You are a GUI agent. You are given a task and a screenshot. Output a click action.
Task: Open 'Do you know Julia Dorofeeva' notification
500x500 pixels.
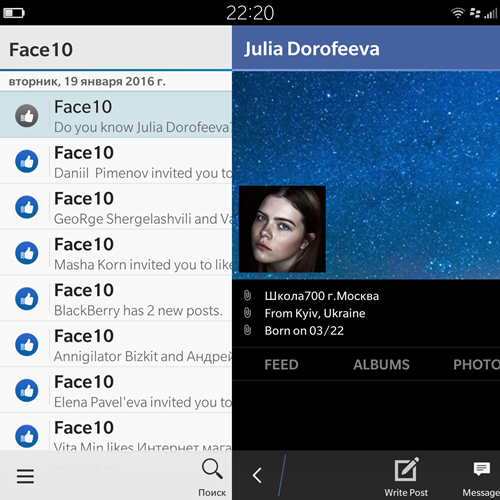116,115
